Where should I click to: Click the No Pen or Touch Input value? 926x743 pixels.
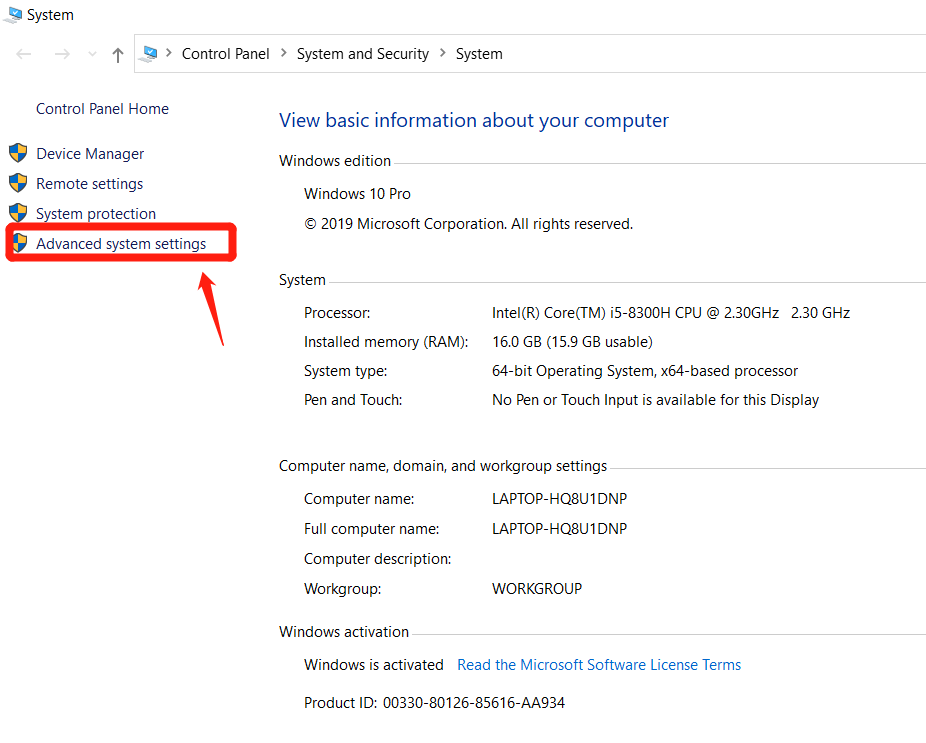pyautogui.click(x=656, y=400)
